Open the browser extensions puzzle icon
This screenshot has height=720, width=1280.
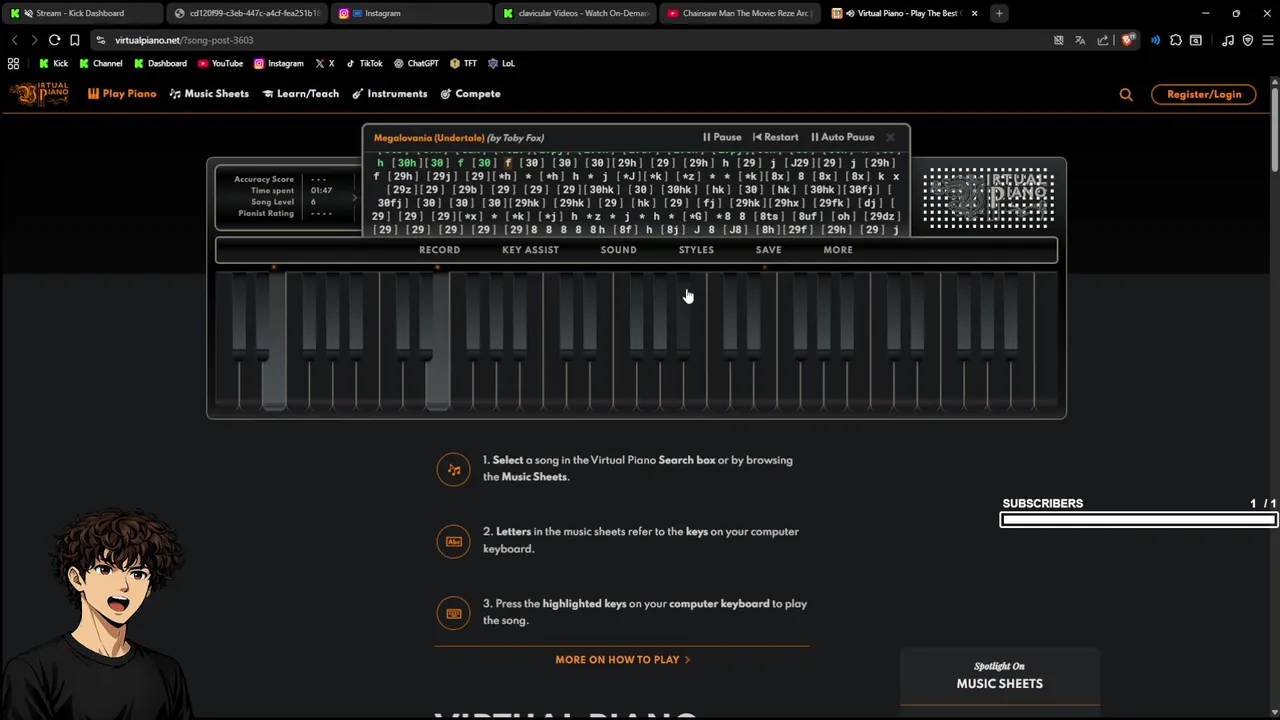tap(1176, 40)
